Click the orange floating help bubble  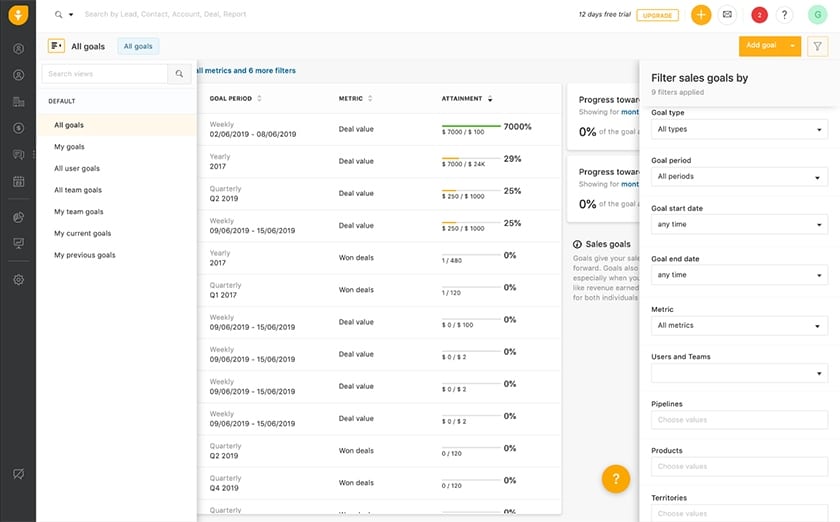click(x=616, y=479)
